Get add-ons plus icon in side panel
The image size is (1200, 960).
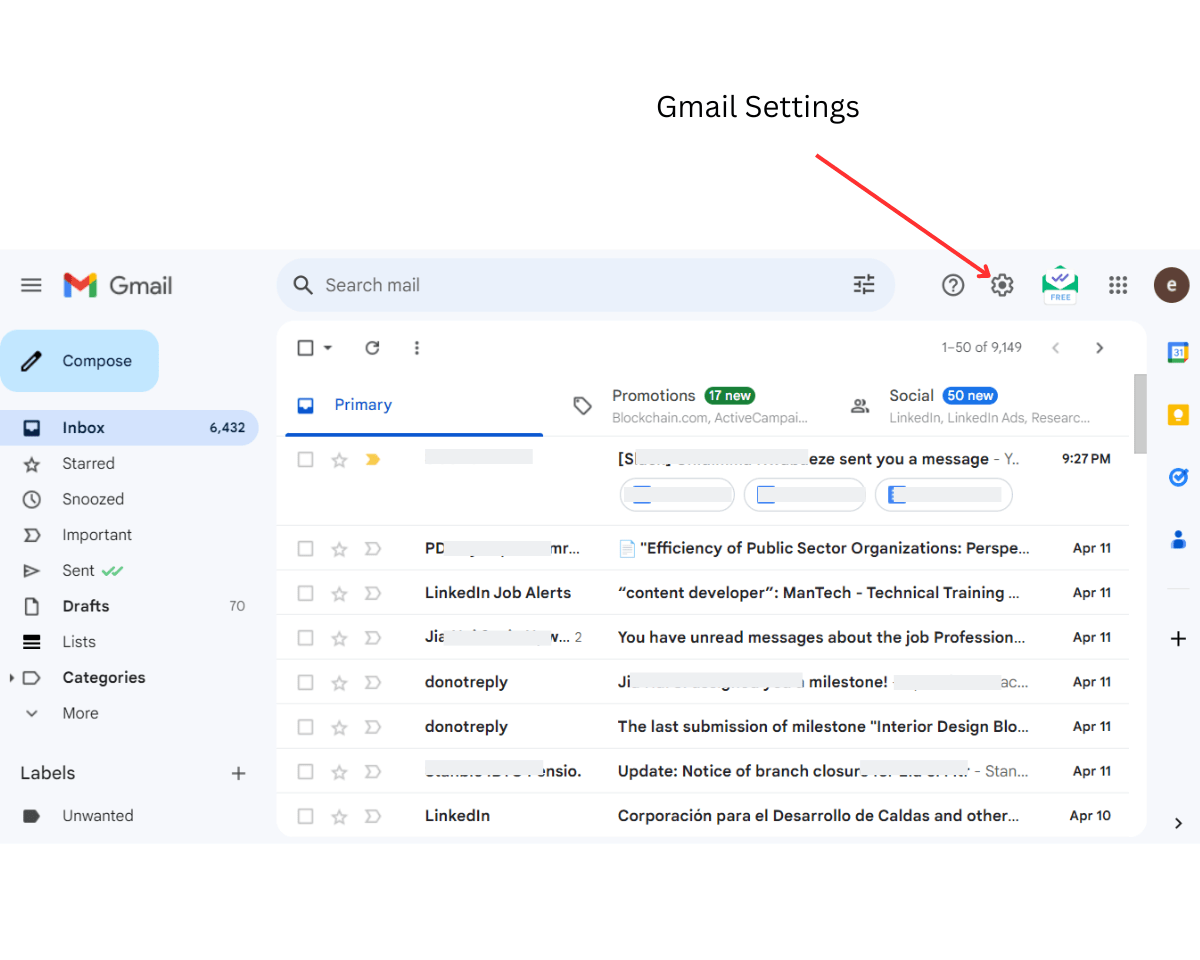tap(1178, 638)
